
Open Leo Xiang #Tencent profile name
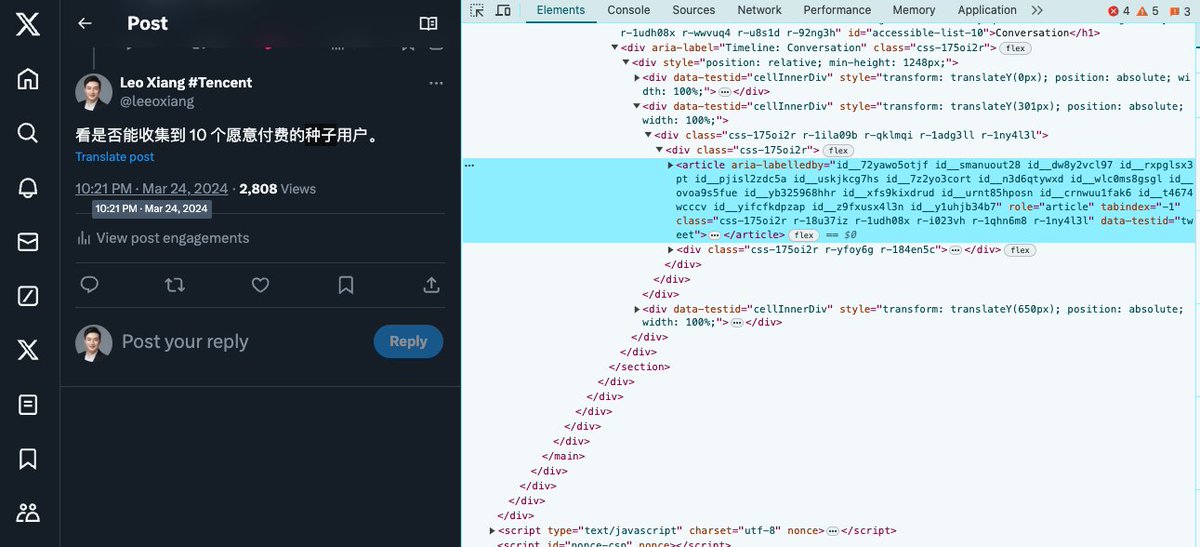click(186, 83)
